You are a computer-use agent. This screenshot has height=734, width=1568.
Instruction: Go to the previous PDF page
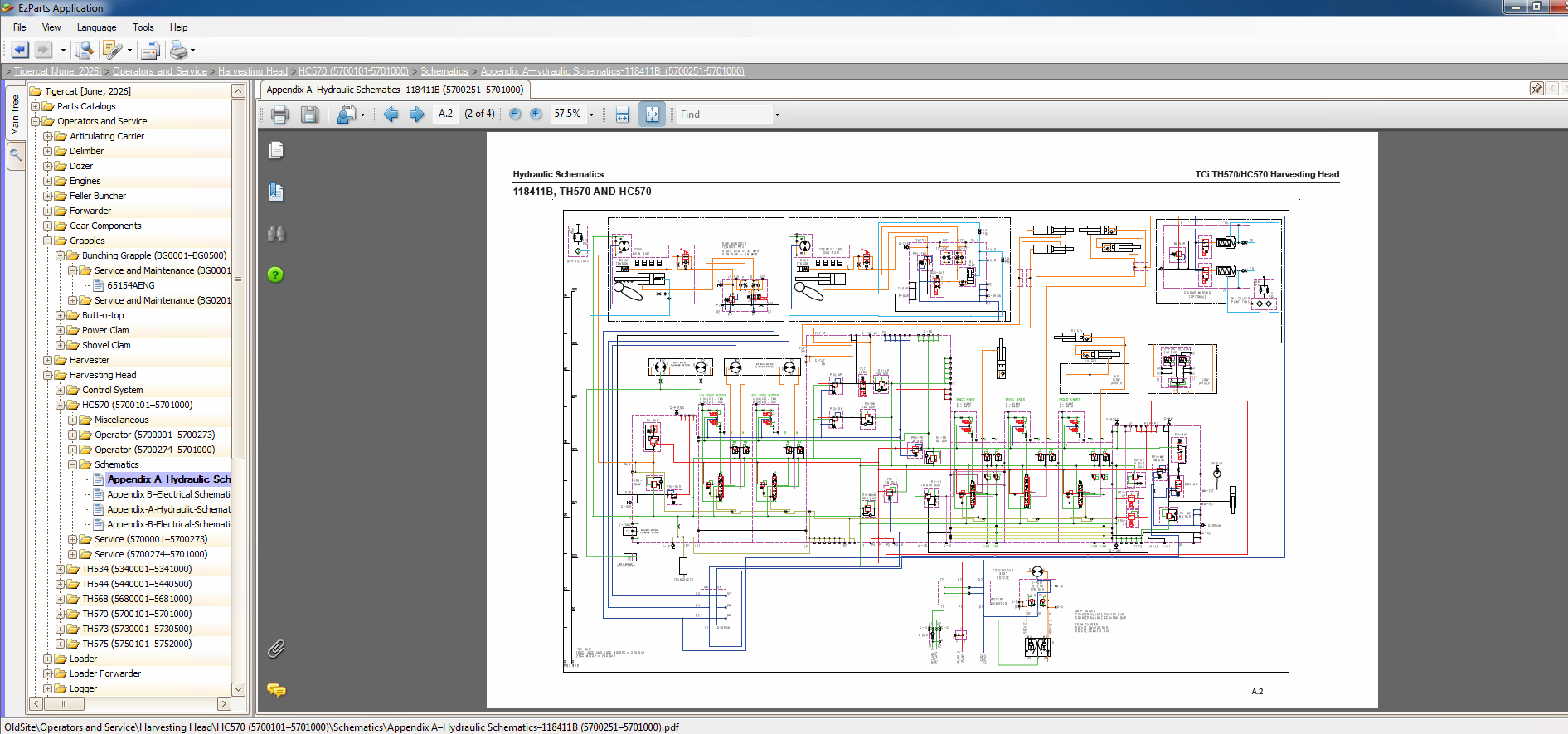click(391, 114)
